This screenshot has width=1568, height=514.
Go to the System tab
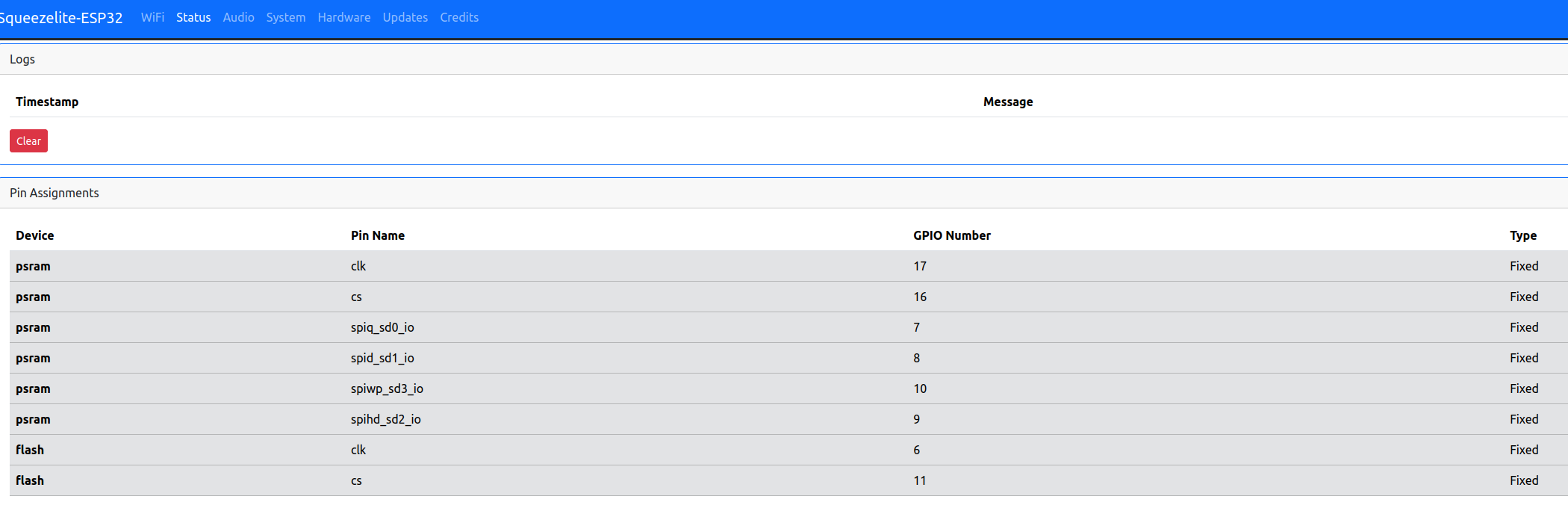point(286,17)
